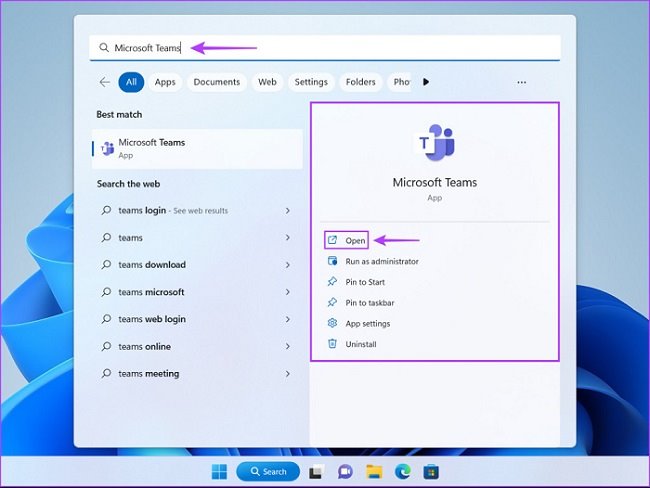Viewport: 650px width, 488px height.
Task: Go back using the left arrow button
Action: tap(104, 82)
